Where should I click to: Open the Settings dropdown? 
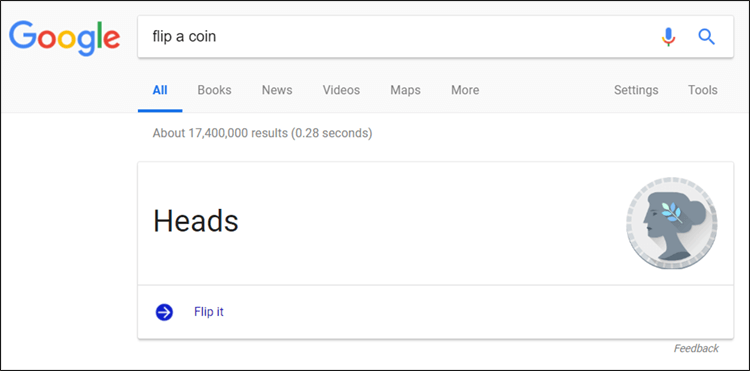point(636,90)
